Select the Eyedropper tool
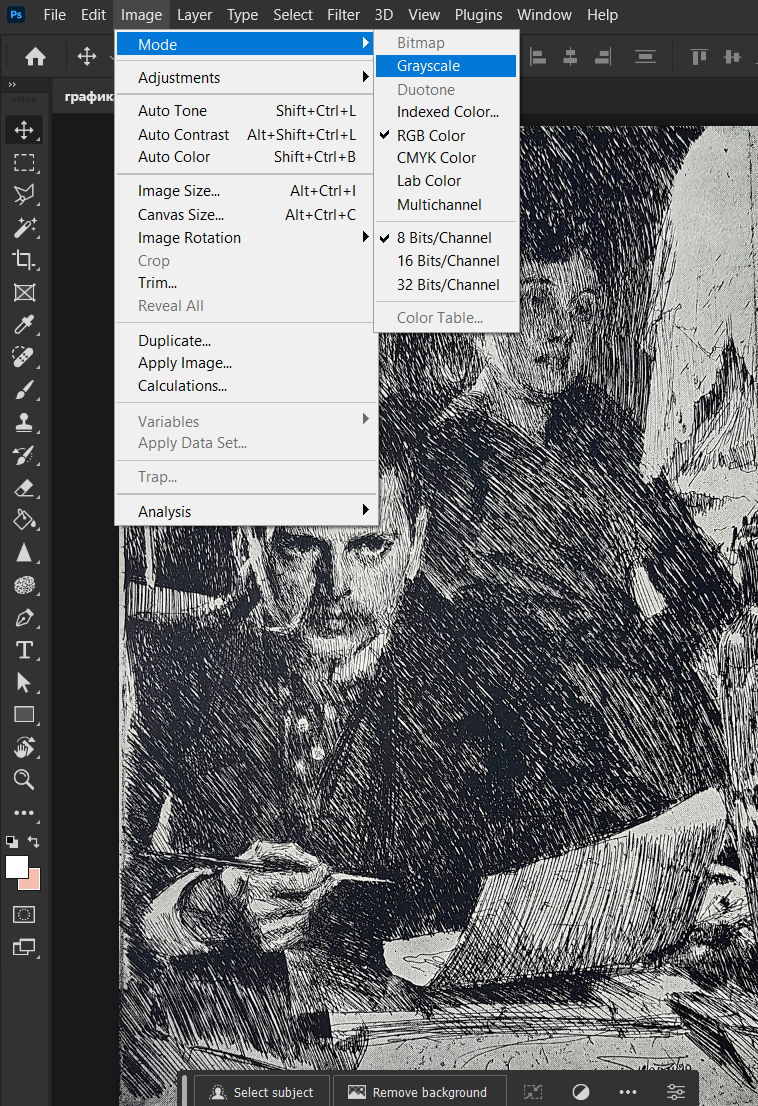The width and height of the screenshot is (758, 1106). point(24,324)
